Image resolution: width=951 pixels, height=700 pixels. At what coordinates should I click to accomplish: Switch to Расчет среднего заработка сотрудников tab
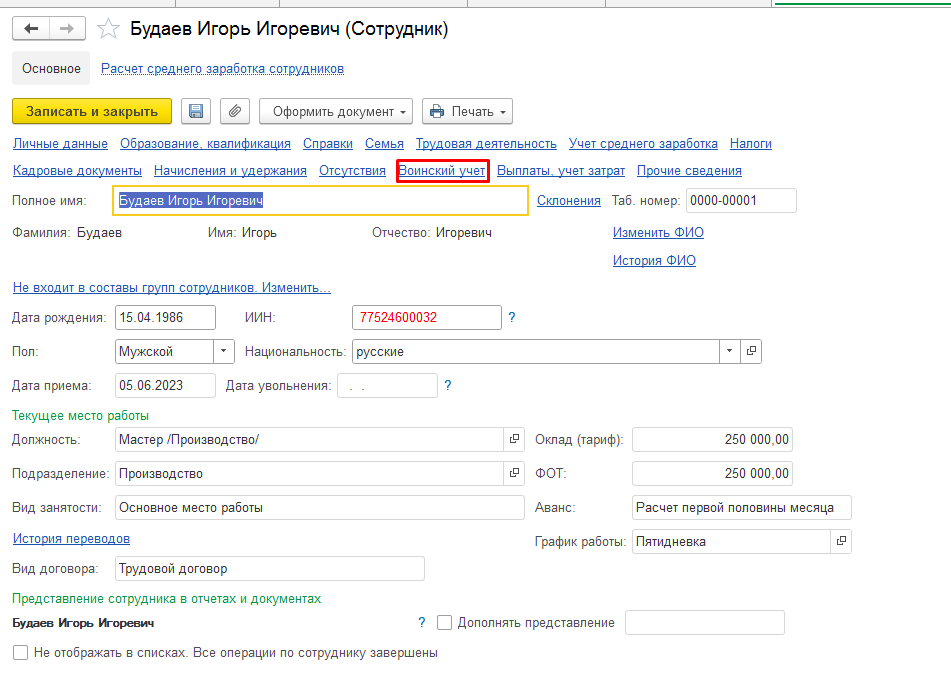(x=222, y=69)
